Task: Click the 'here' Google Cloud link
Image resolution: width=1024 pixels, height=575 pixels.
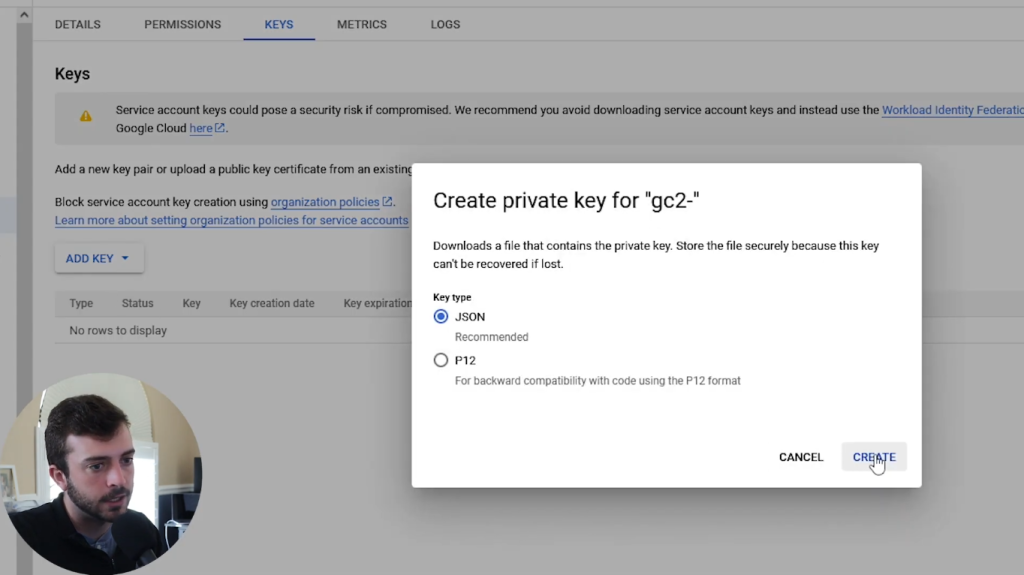Action: (x=201, y=128)
